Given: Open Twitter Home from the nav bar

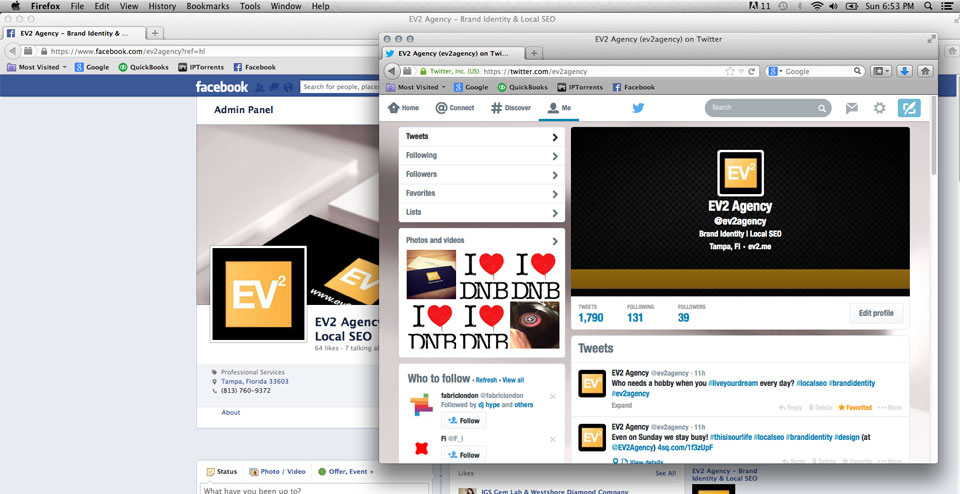Looking at the screenshot, I should 403,108.
